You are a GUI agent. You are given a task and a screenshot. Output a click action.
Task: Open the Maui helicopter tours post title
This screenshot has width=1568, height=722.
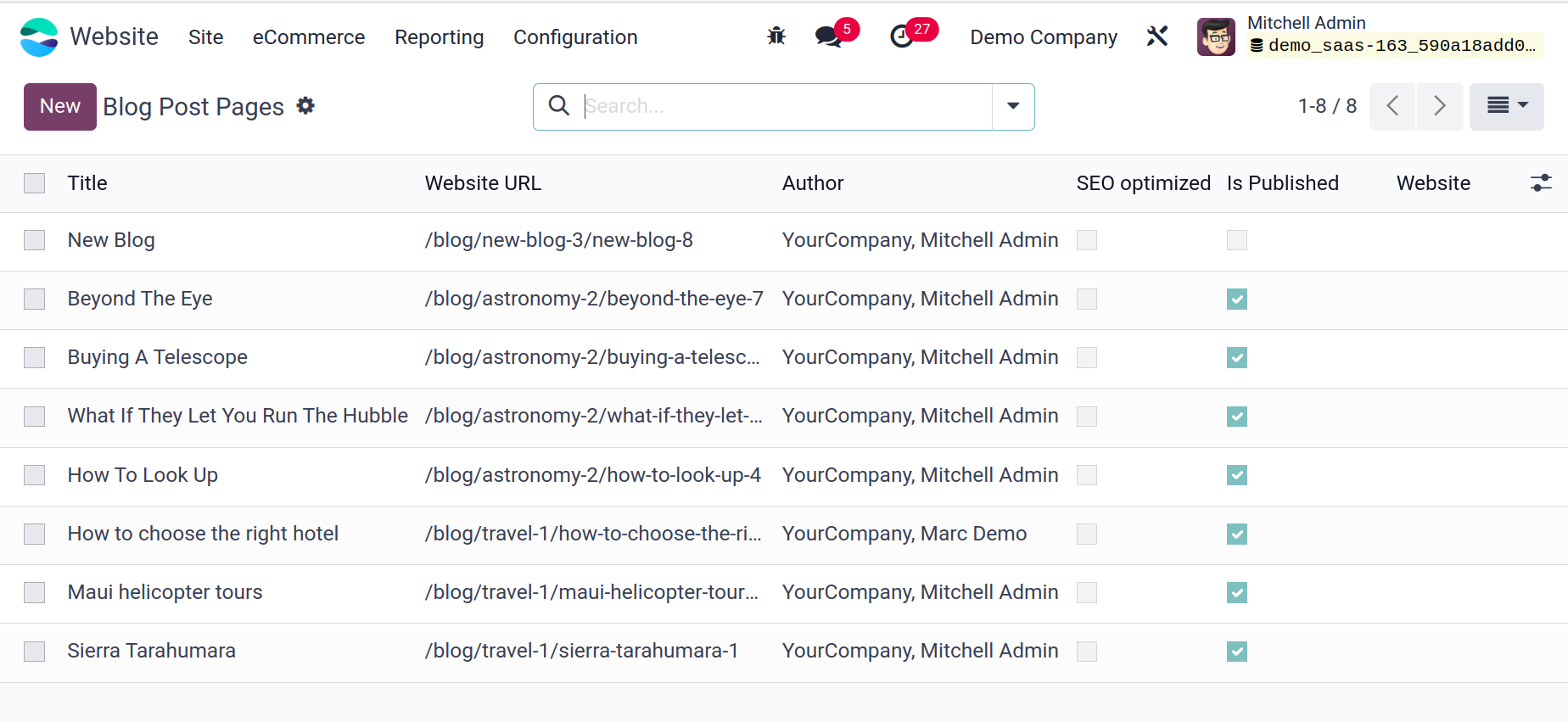165,592
